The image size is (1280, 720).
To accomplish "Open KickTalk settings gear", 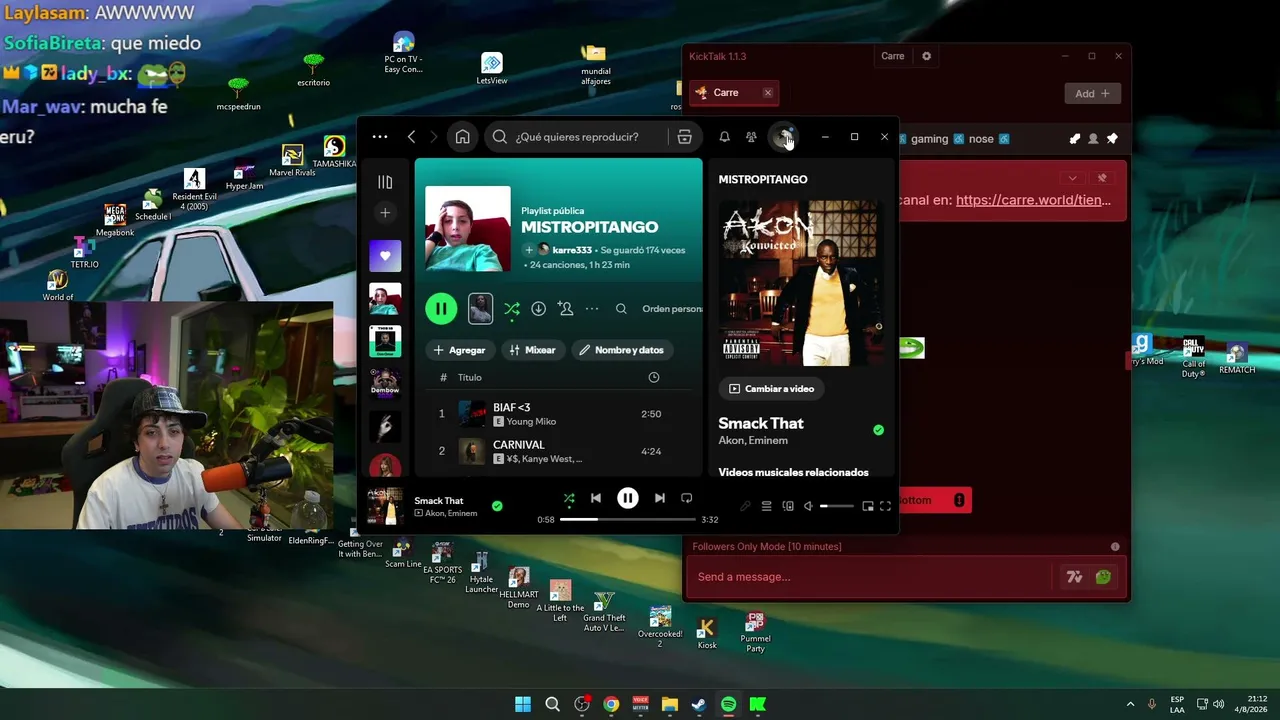I will (926, 56).
